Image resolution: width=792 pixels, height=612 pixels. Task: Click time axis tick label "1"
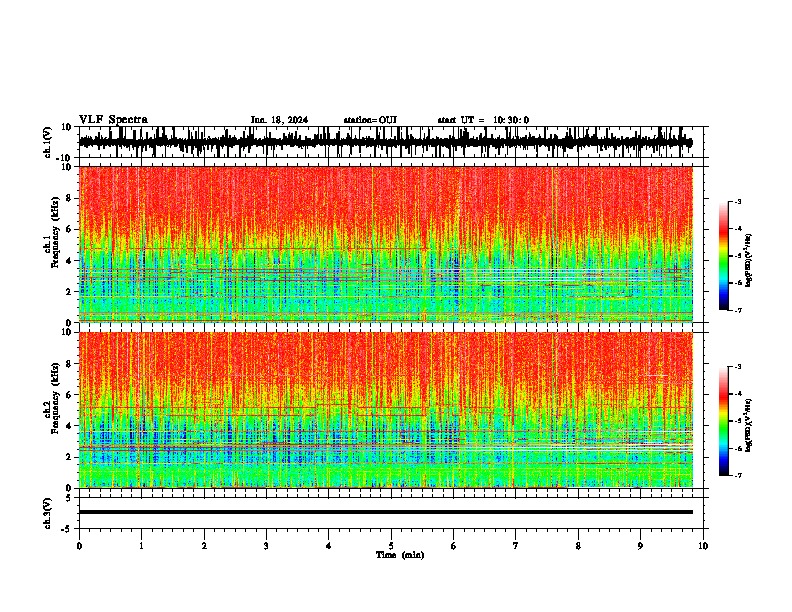click(141, 546)
